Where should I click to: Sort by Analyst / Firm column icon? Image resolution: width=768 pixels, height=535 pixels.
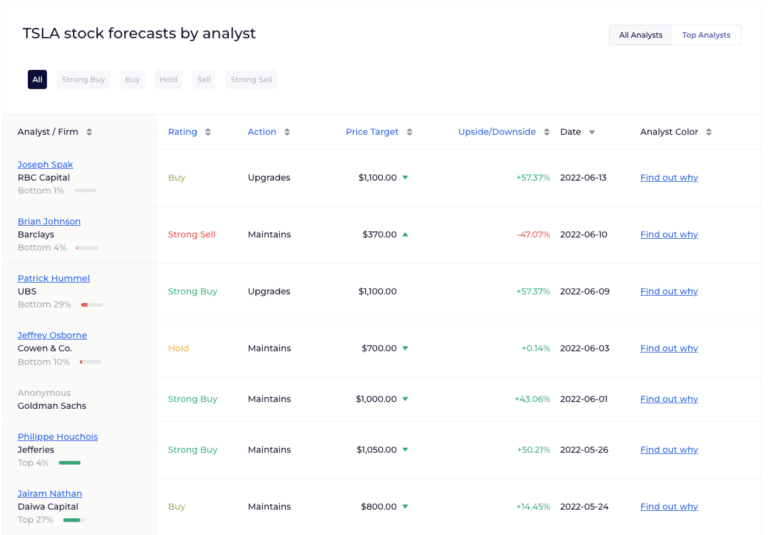[89, 132]
